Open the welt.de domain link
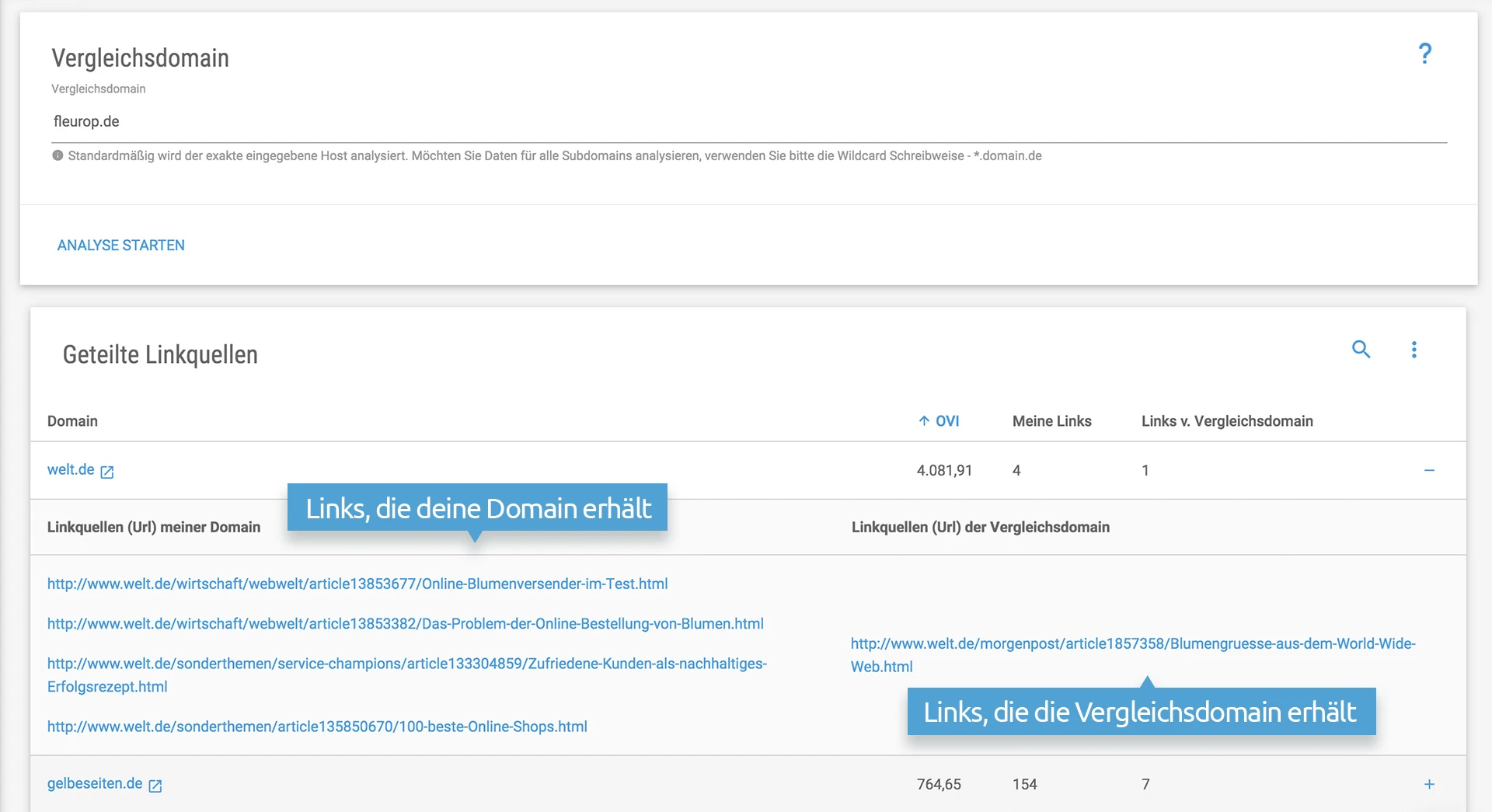 (x=71, y=470)
